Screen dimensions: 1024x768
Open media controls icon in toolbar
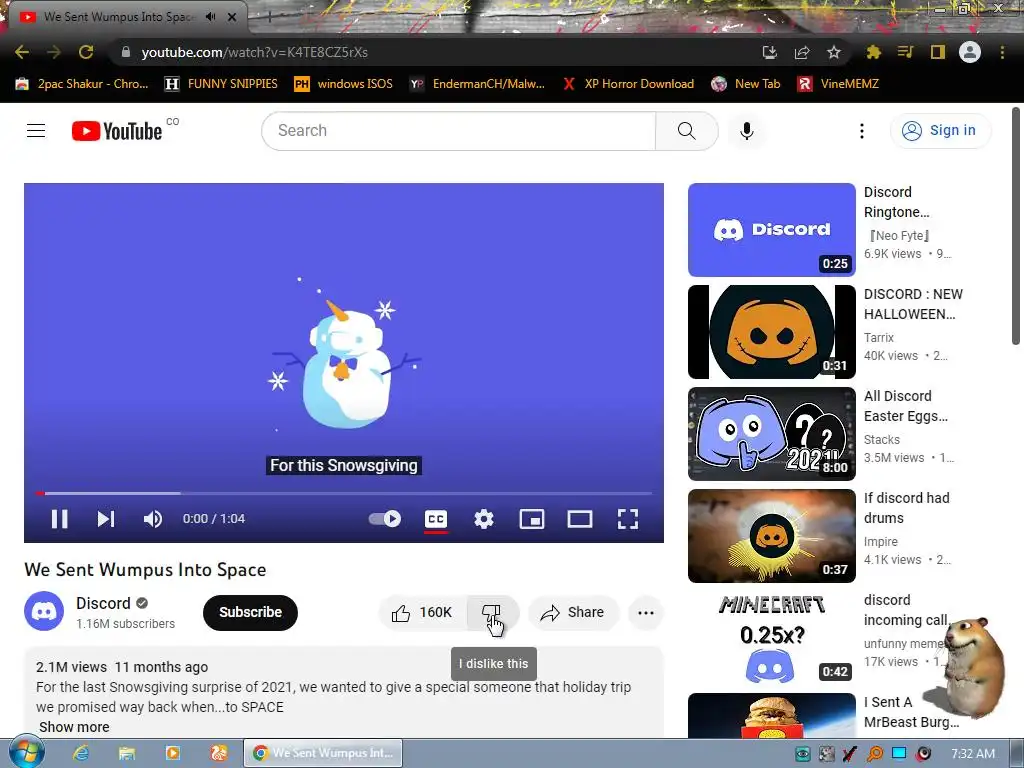(x=905, y=52)
